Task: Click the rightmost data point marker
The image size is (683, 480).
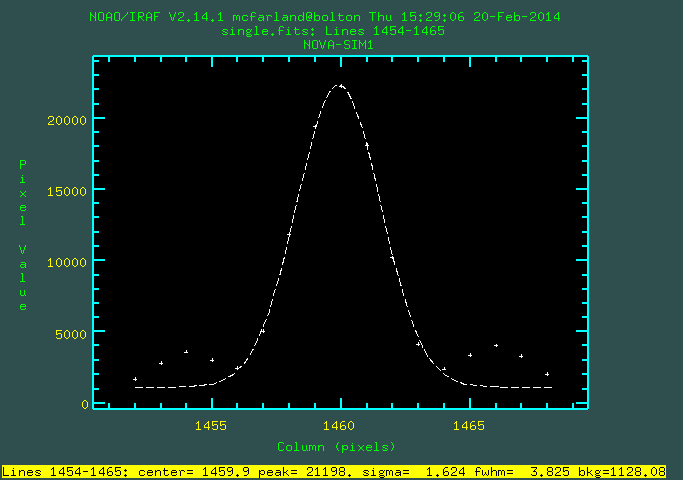Action: (547, 374)
